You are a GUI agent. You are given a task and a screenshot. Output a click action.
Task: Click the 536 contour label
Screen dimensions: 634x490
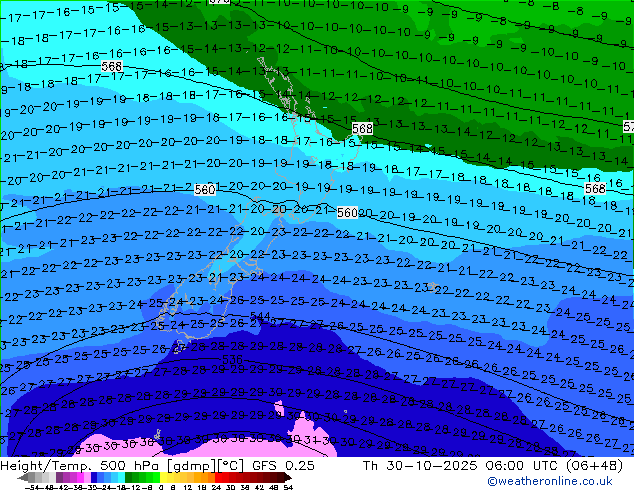pos(232,359)
